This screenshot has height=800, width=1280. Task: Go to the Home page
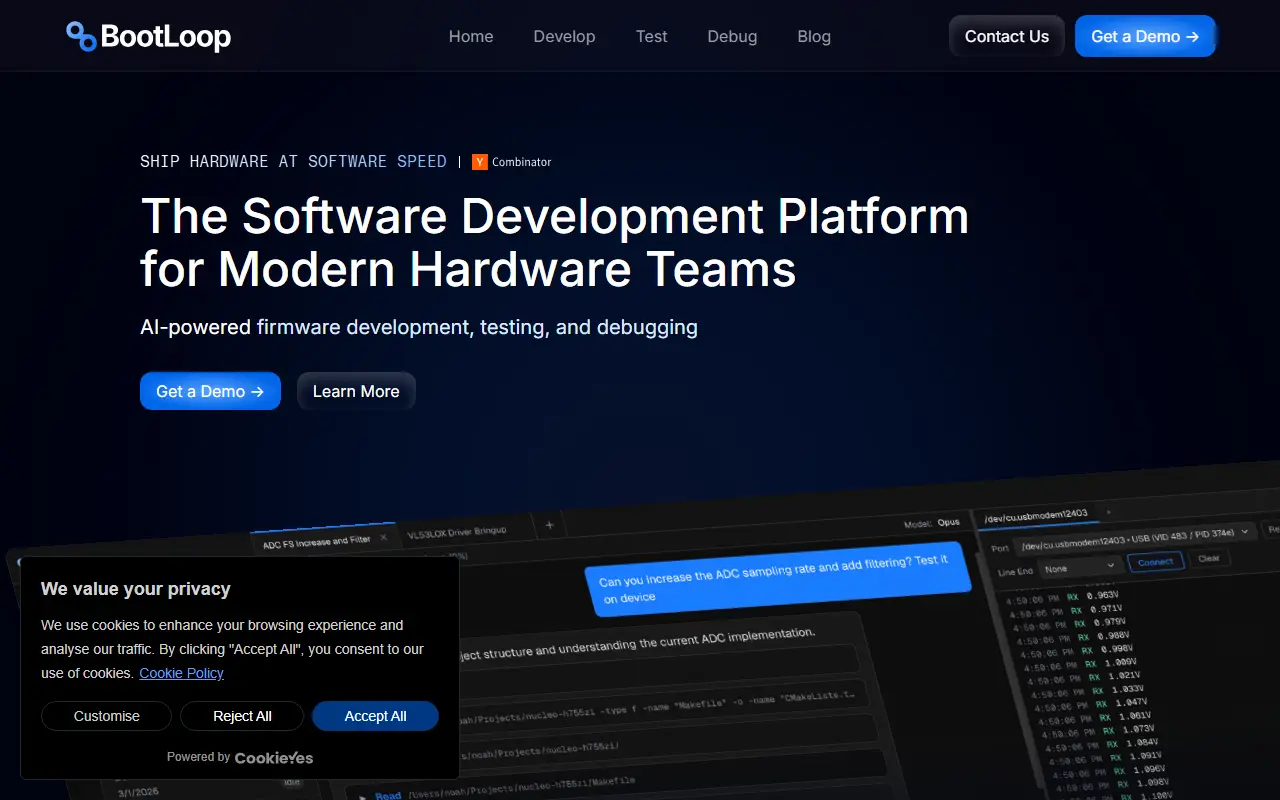(x=471, y=36)
